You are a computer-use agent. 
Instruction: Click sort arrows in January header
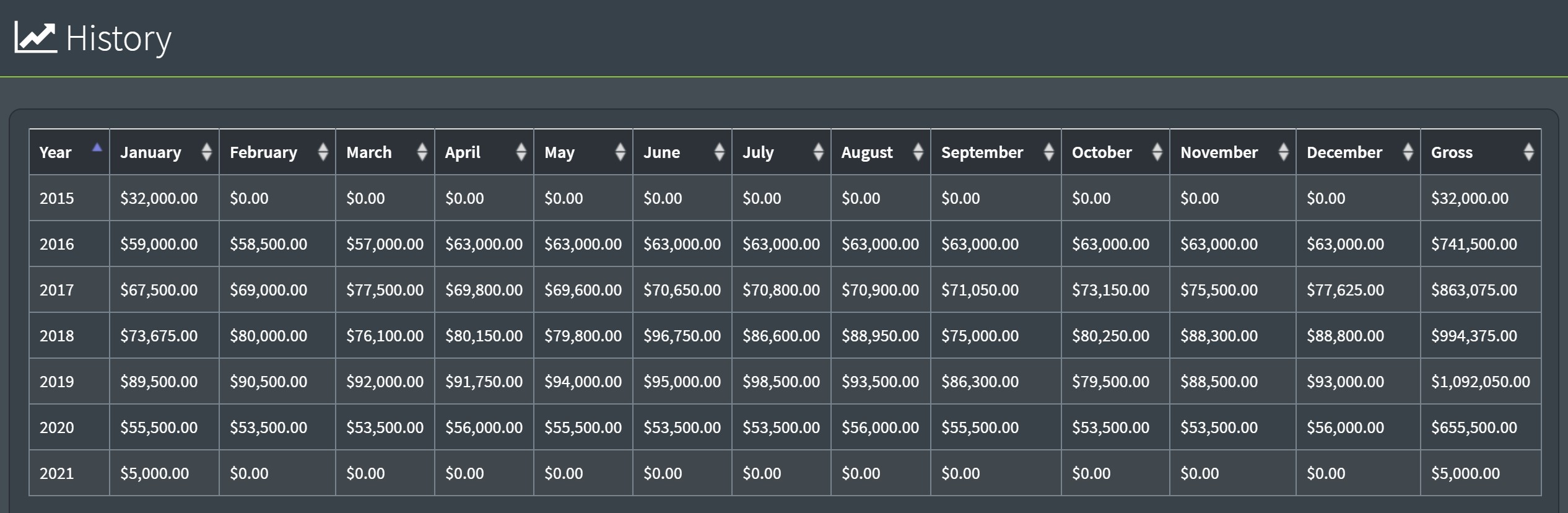point(206,152)
